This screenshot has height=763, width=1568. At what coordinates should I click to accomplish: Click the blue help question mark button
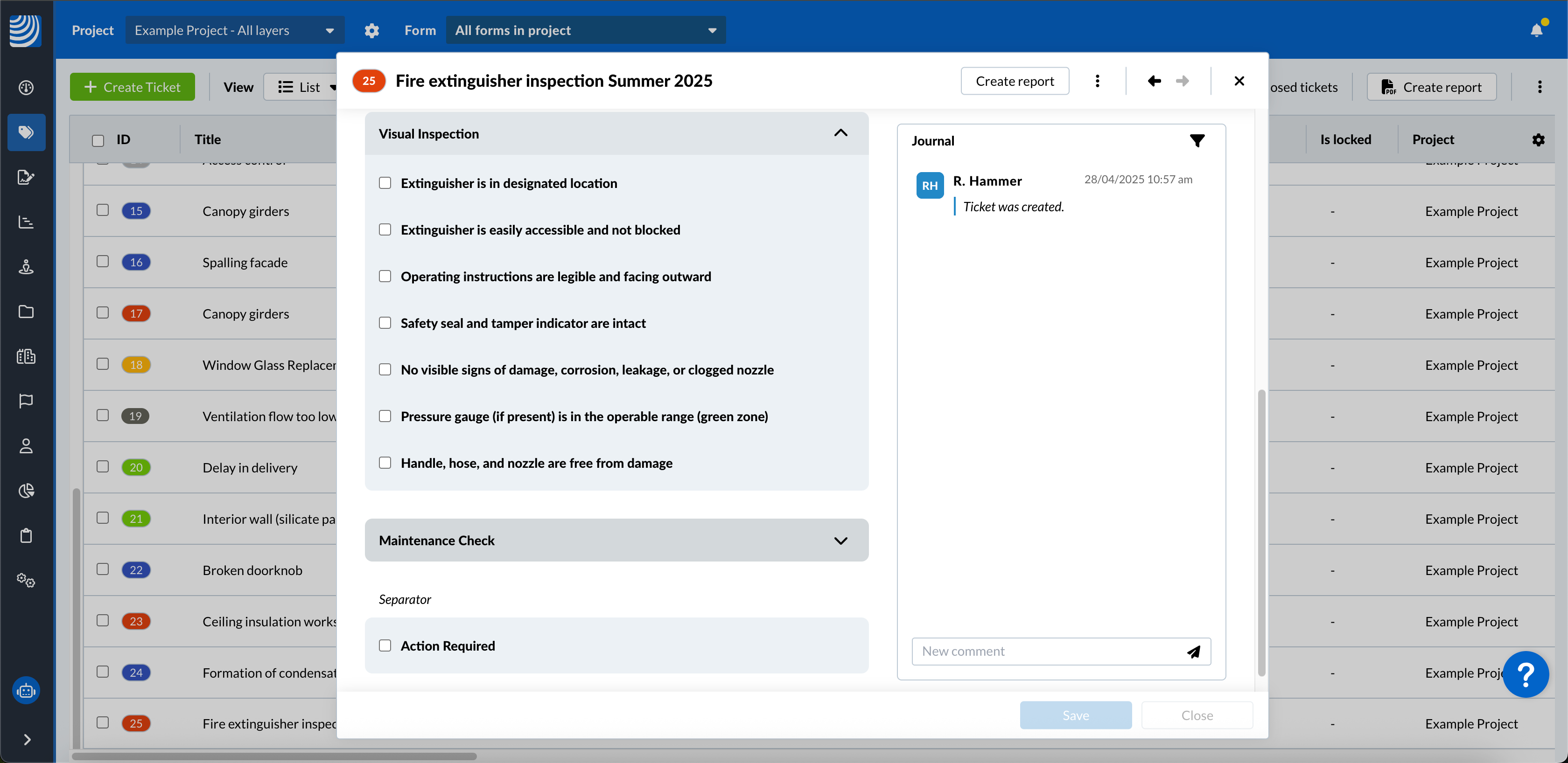tap(1526, 674)
